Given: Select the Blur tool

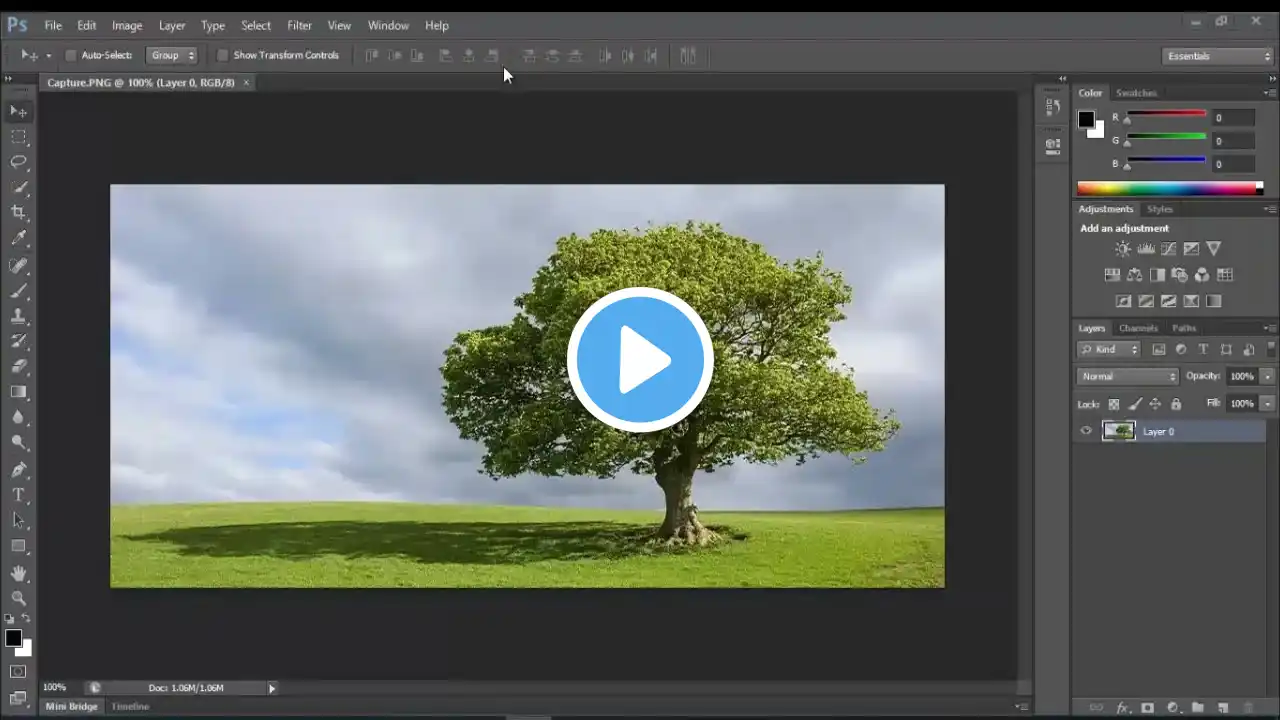Looking at the screenshot, I should (x=18, y=418).
